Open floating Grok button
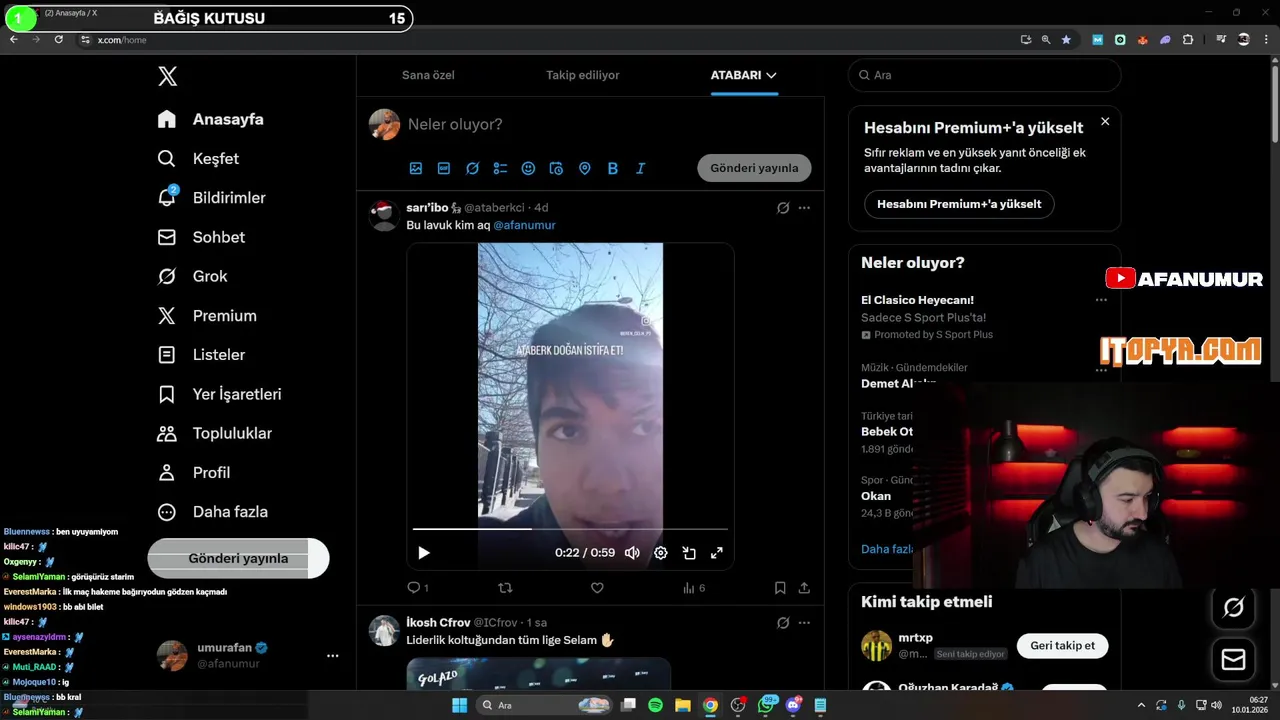This screenshot has width=1280, height=720. (x=1233, y=607)
